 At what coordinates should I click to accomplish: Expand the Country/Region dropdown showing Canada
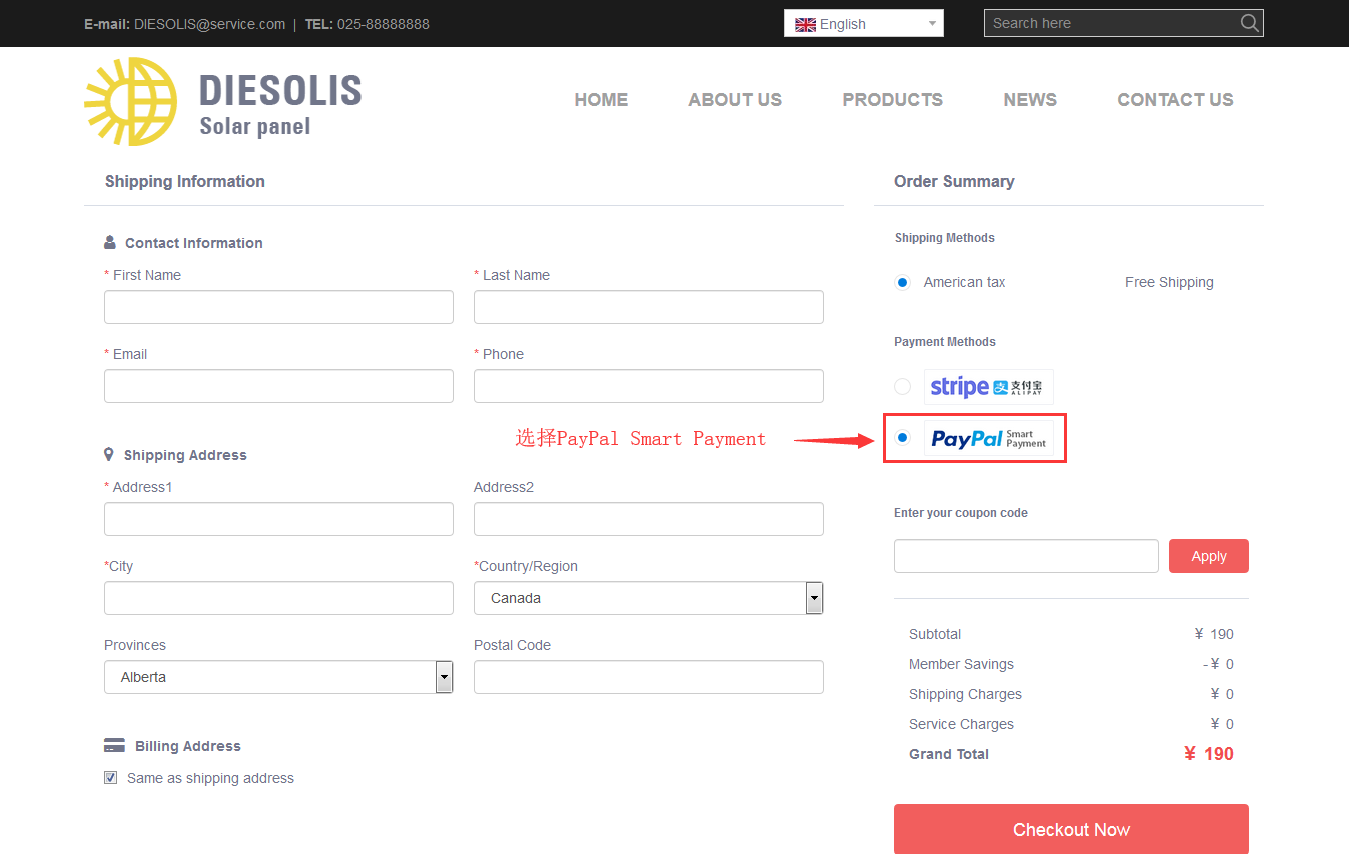pos(814,598)
